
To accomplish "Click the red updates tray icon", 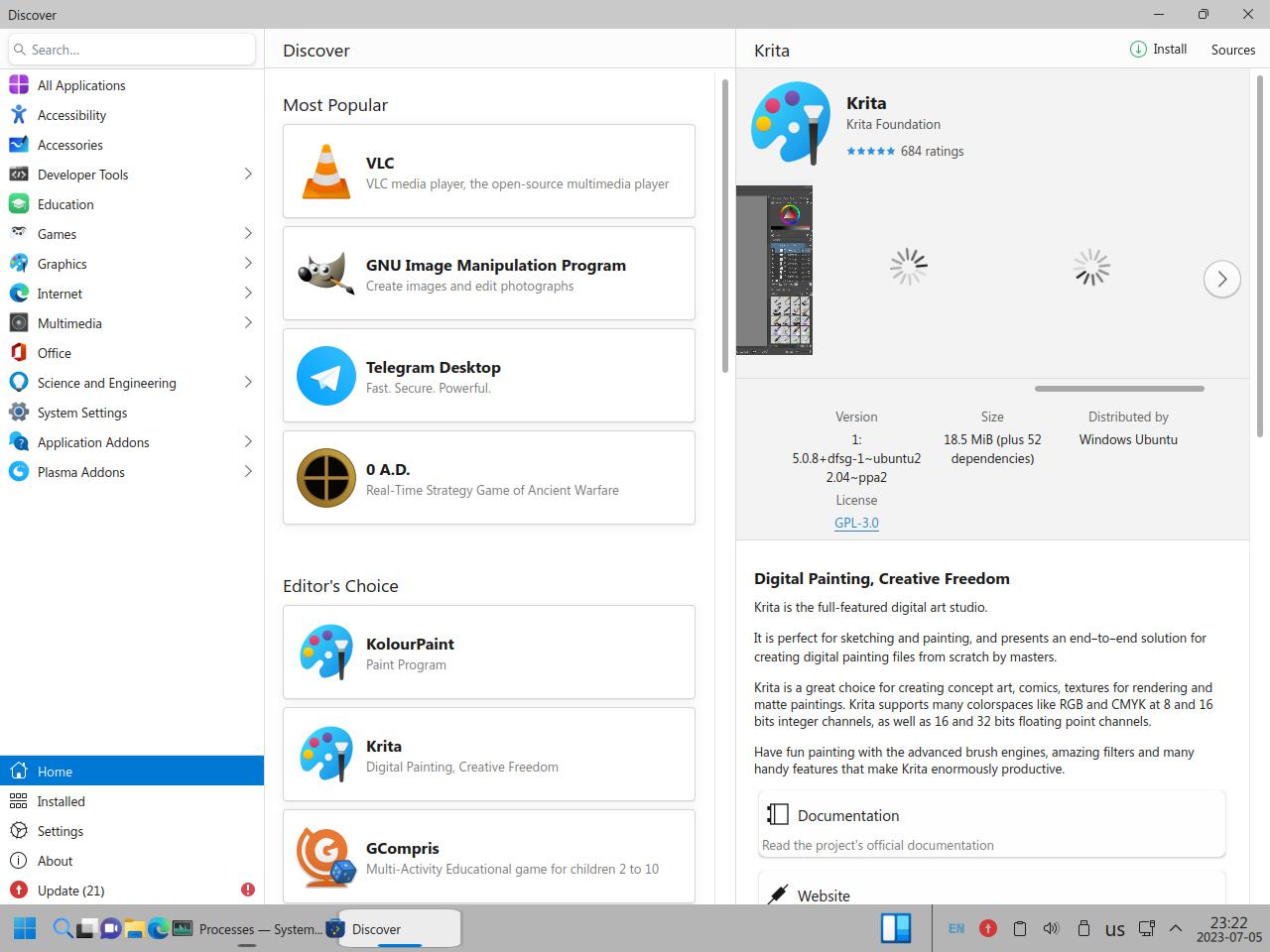I will click(x=988, y=928).
